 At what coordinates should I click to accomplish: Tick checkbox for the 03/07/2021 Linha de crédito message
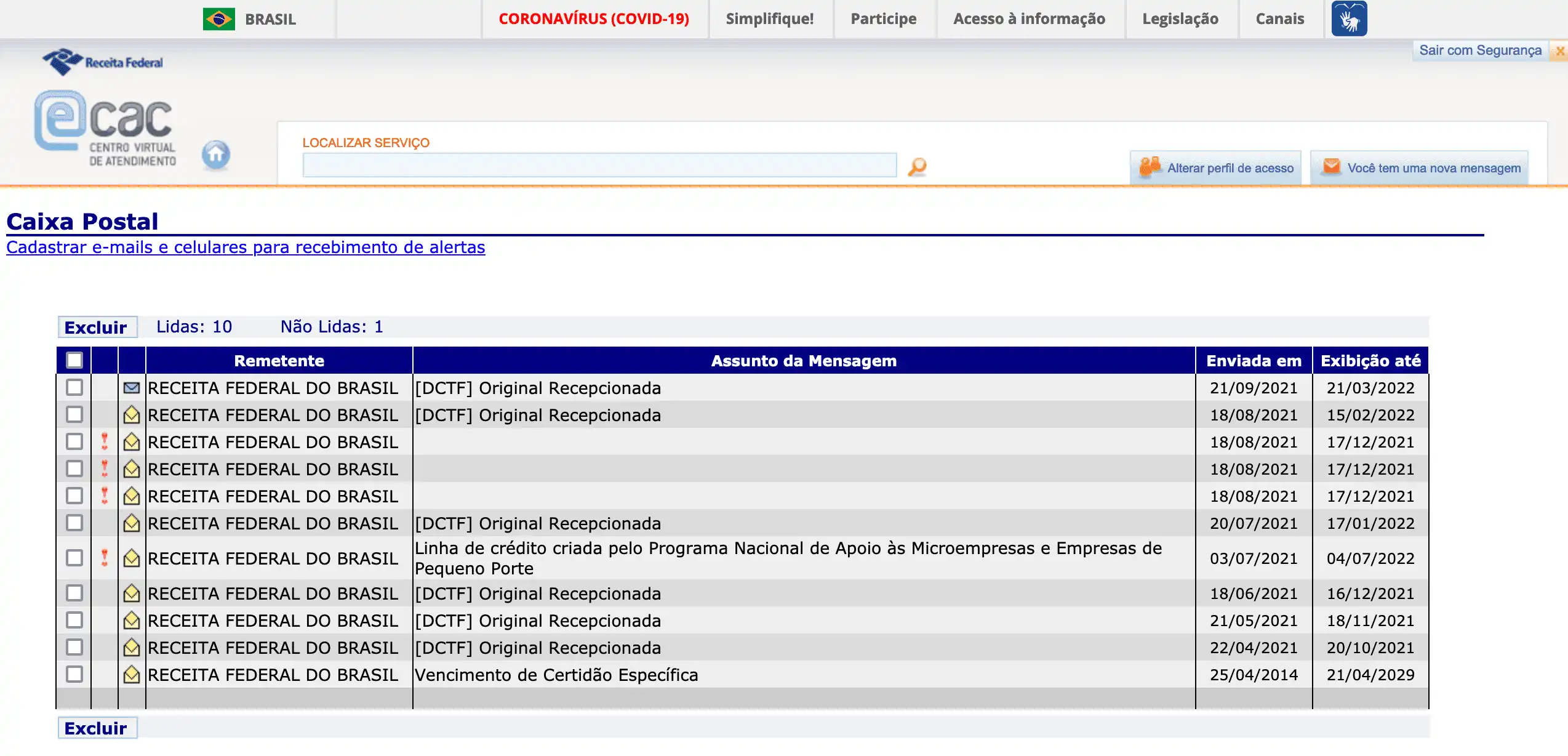[x=74, y=558]
